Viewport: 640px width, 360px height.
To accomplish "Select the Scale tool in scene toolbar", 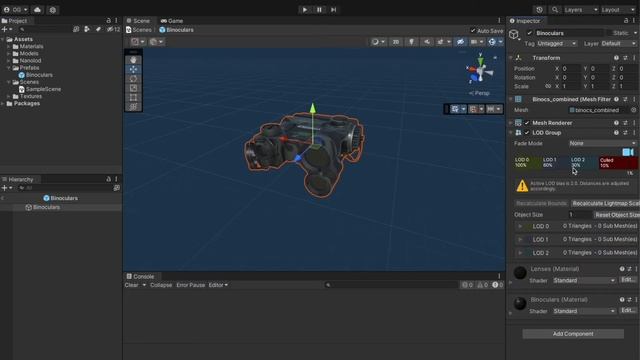I will tap(133, 88).
